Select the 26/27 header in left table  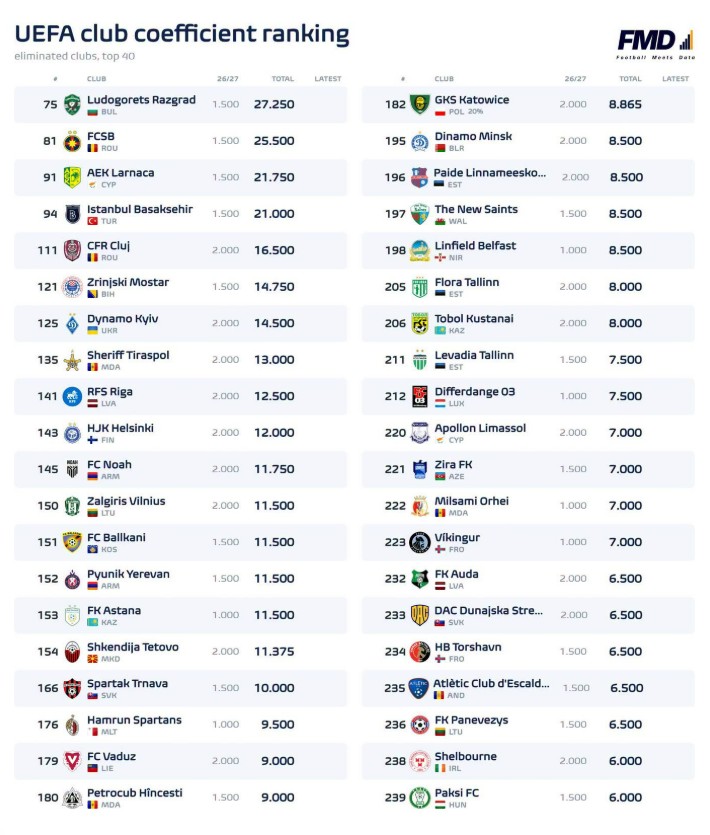tap(227, 79)
